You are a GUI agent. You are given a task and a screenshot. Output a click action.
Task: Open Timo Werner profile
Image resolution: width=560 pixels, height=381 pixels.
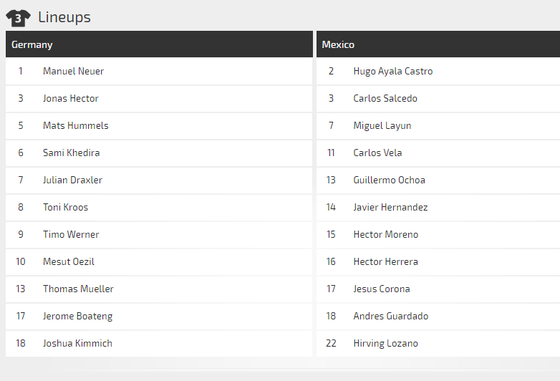coord(71,234)
